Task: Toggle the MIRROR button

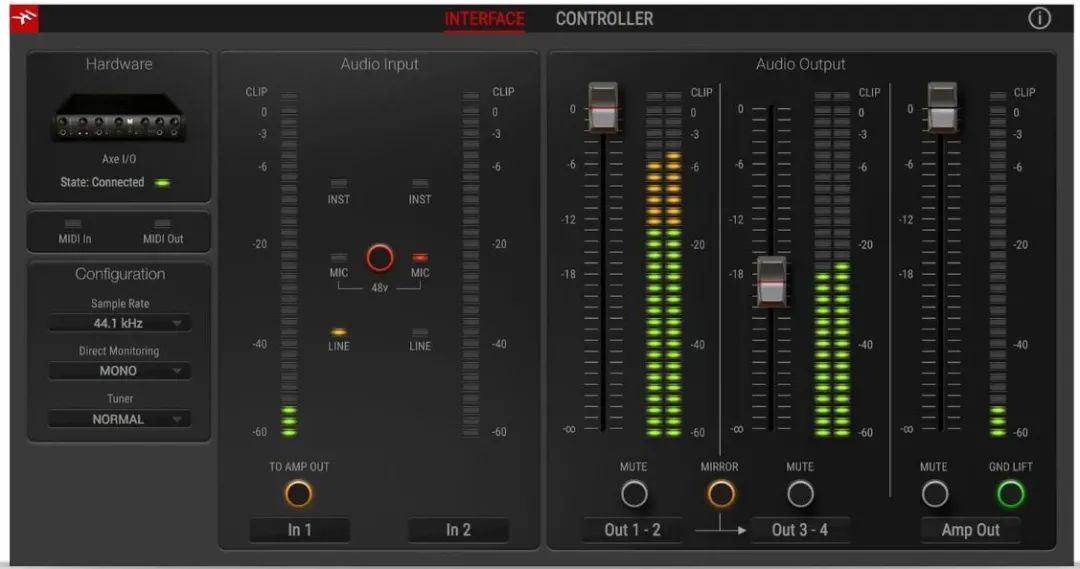Action: click(x=720, y=494)
